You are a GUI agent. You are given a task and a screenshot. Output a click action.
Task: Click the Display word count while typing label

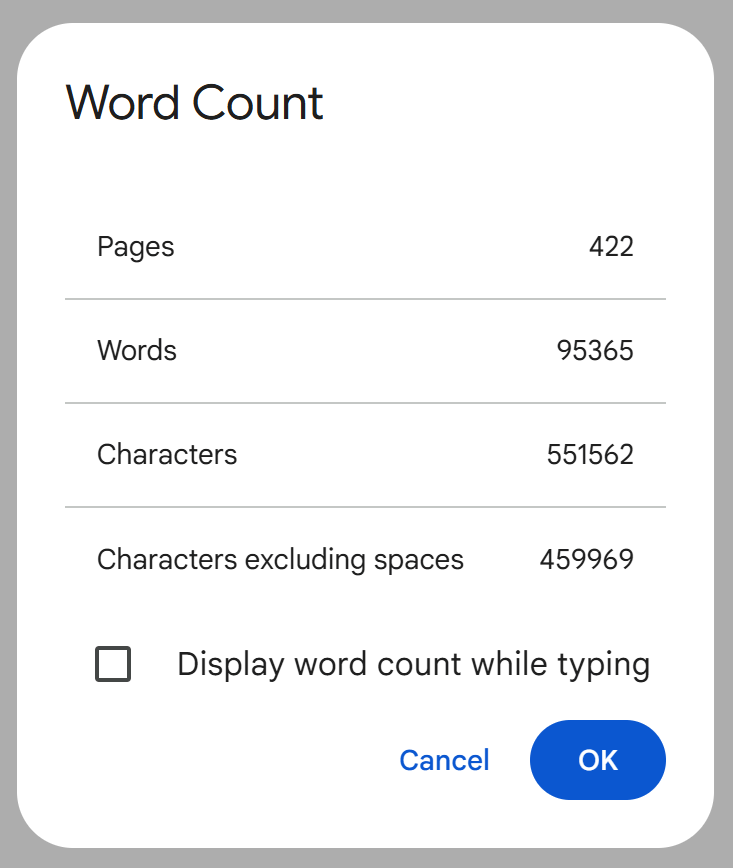click(x=413, y=663)
